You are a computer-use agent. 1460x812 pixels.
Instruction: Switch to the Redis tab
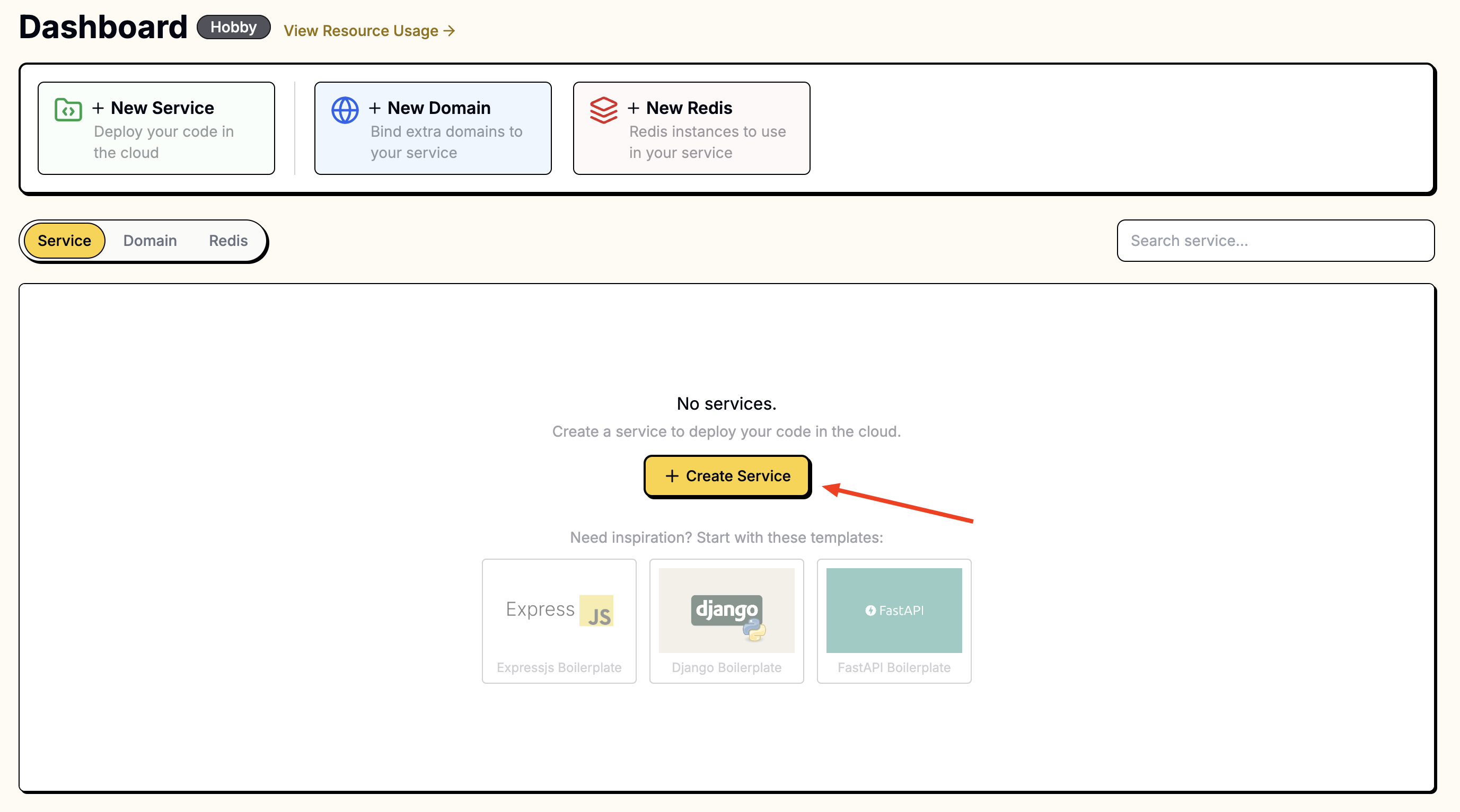click(x=228, y=241)
